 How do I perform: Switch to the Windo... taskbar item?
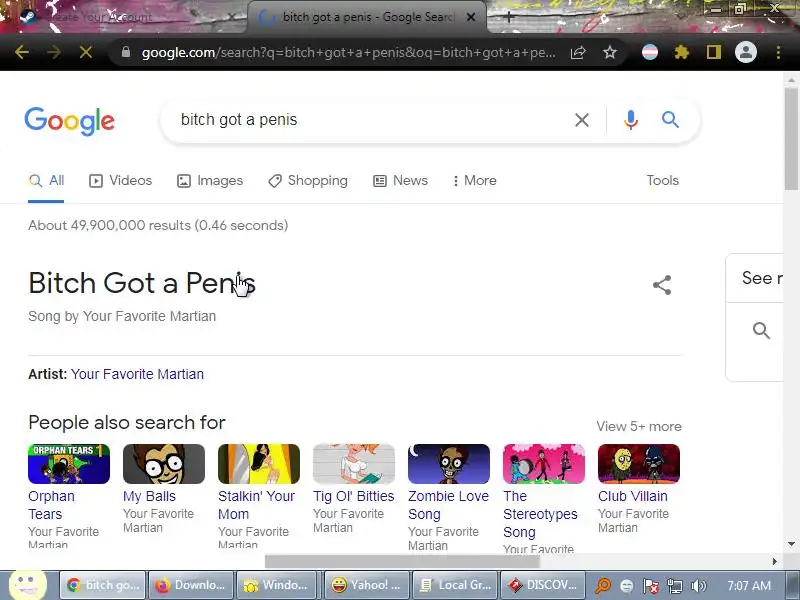click(x=279, y=585)
